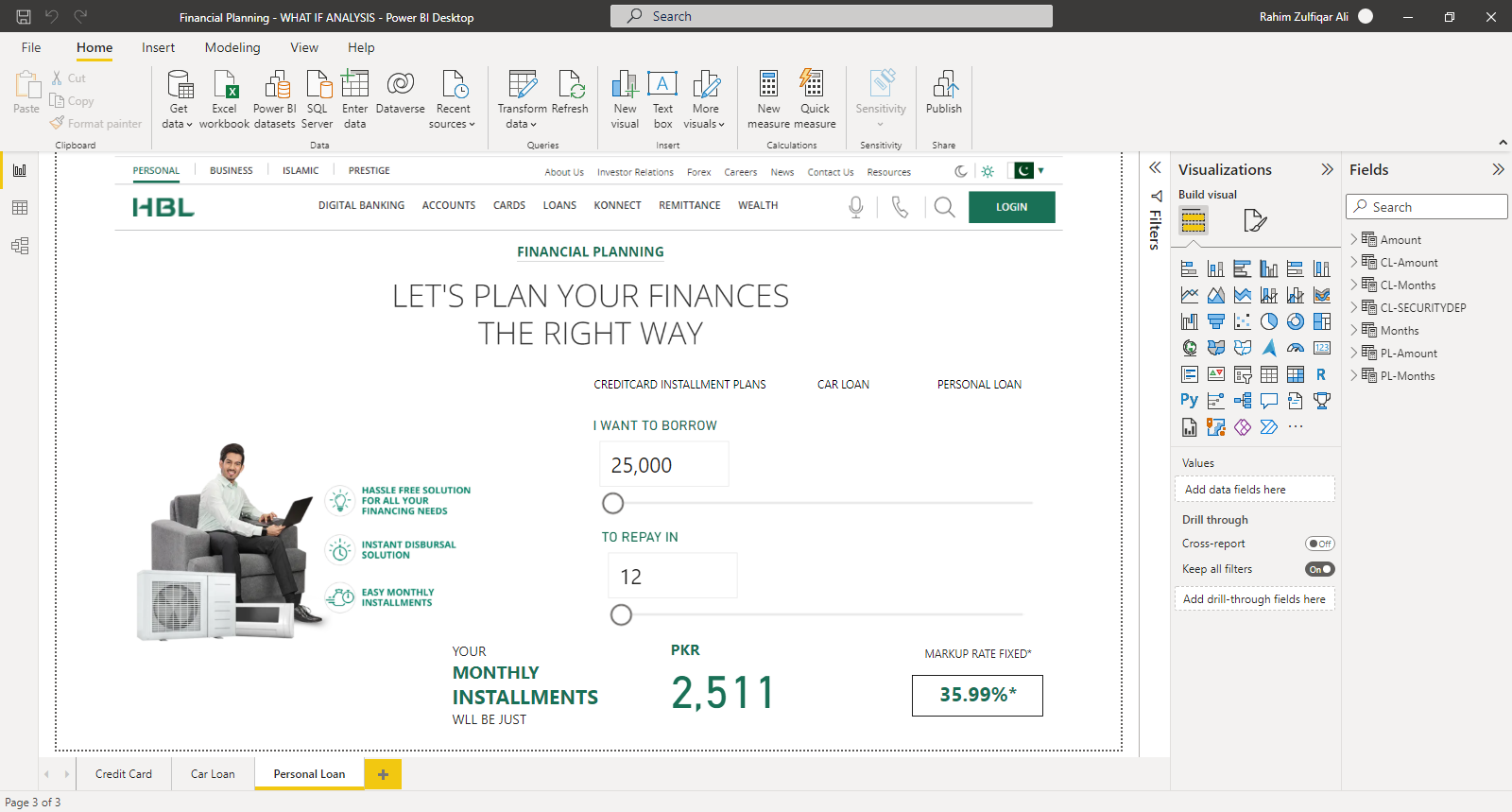Collapse the Fields pane
This screenshot has width=1512, height=812.
click(x=1498, y=169)
